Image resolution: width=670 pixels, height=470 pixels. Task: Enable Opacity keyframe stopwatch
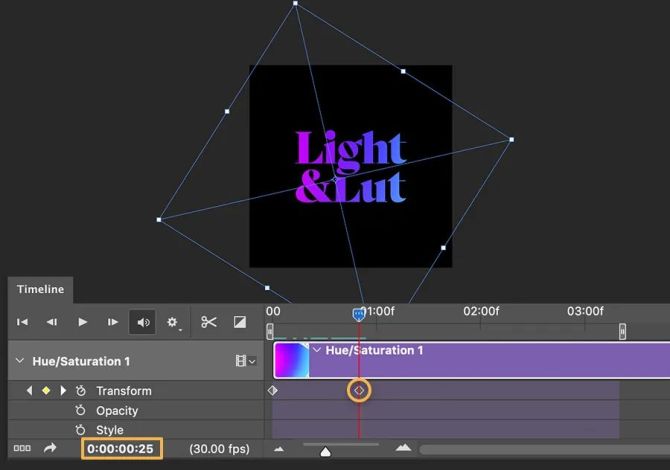[80, 410]
